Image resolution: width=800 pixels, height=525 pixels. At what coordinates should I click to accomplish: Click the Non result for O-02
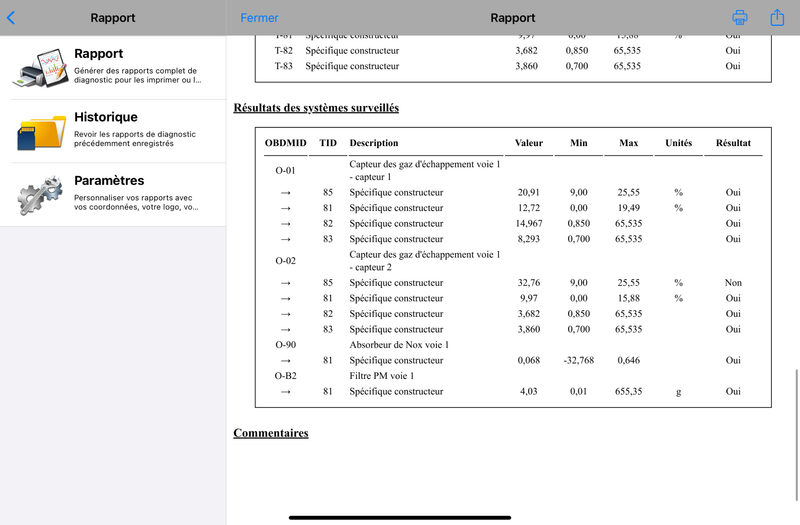click(x=733, y=283)
